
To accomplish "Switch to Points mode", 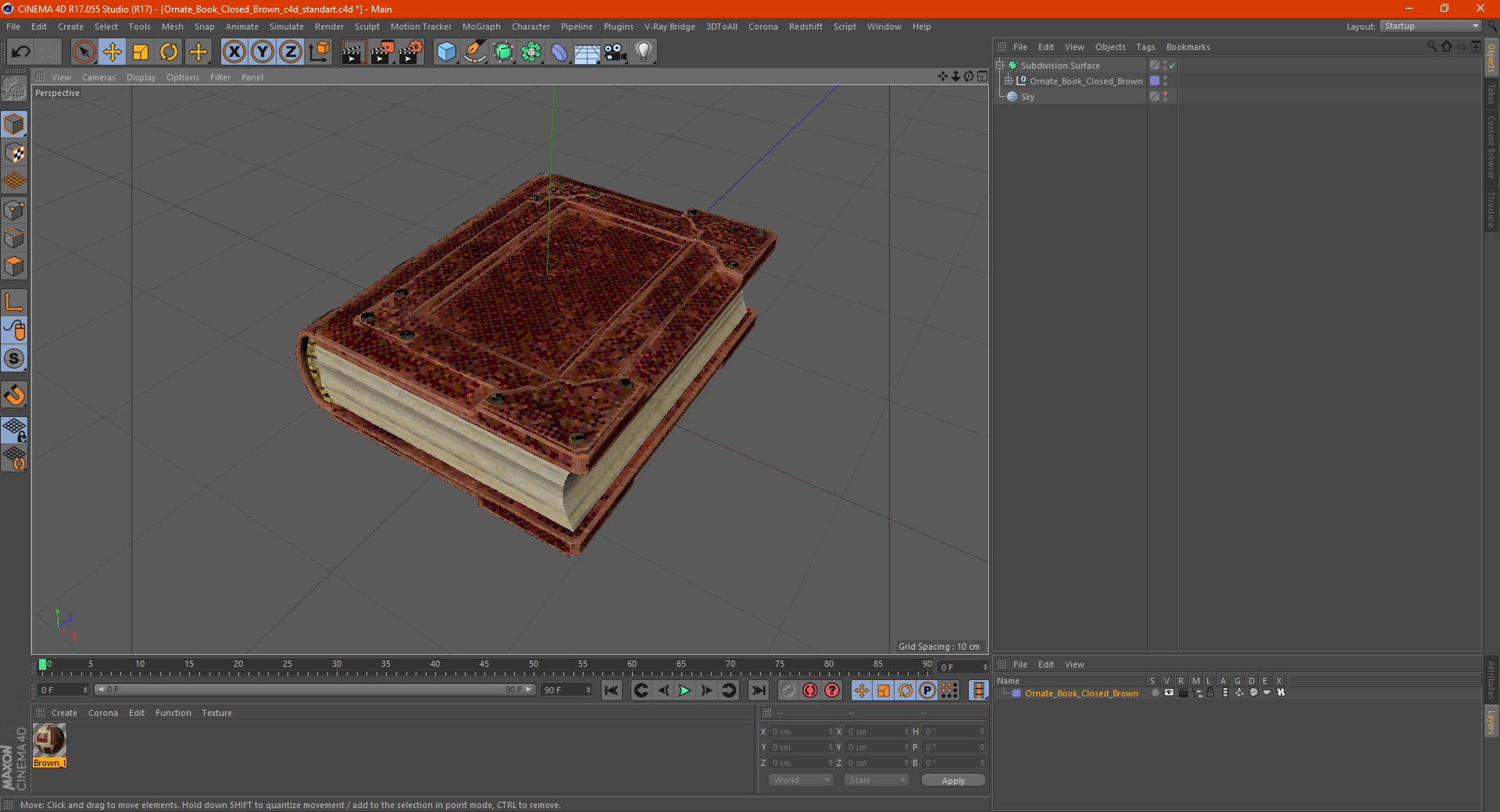I will pyautogui.click(x=14, y=210).
